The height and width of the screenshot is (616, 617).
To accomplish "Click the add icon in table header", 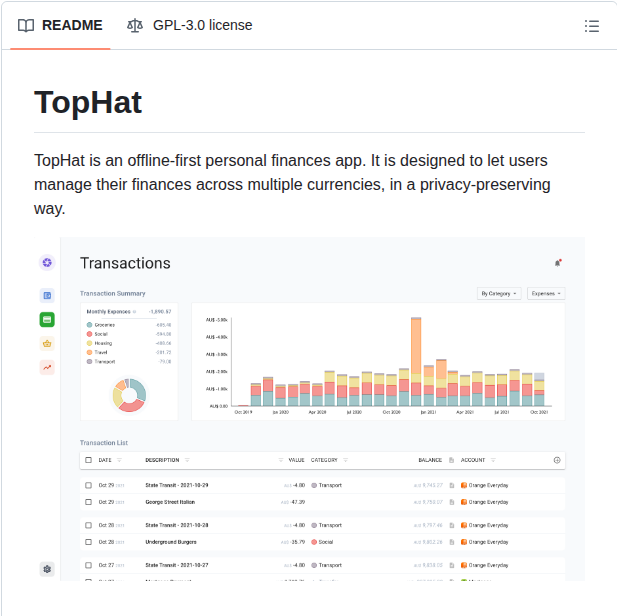I will (557, 460).
